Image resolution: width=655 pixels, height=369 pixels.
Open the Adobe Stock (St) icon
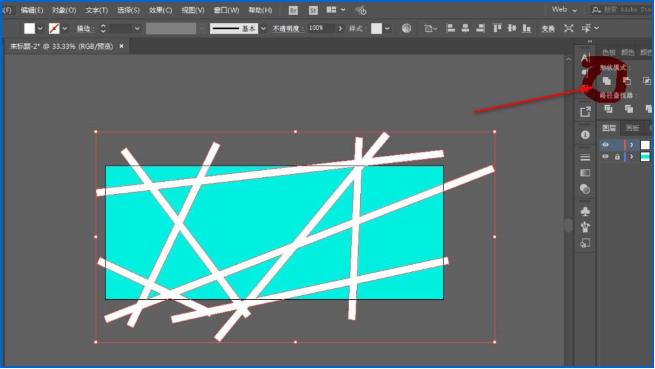pos(313,10)
